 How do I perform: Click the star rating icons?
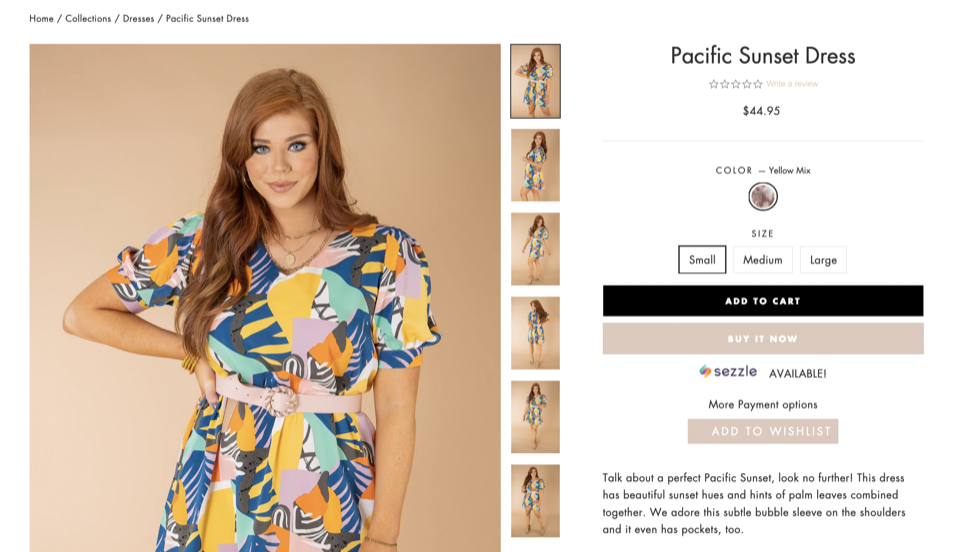click(735, 84)
